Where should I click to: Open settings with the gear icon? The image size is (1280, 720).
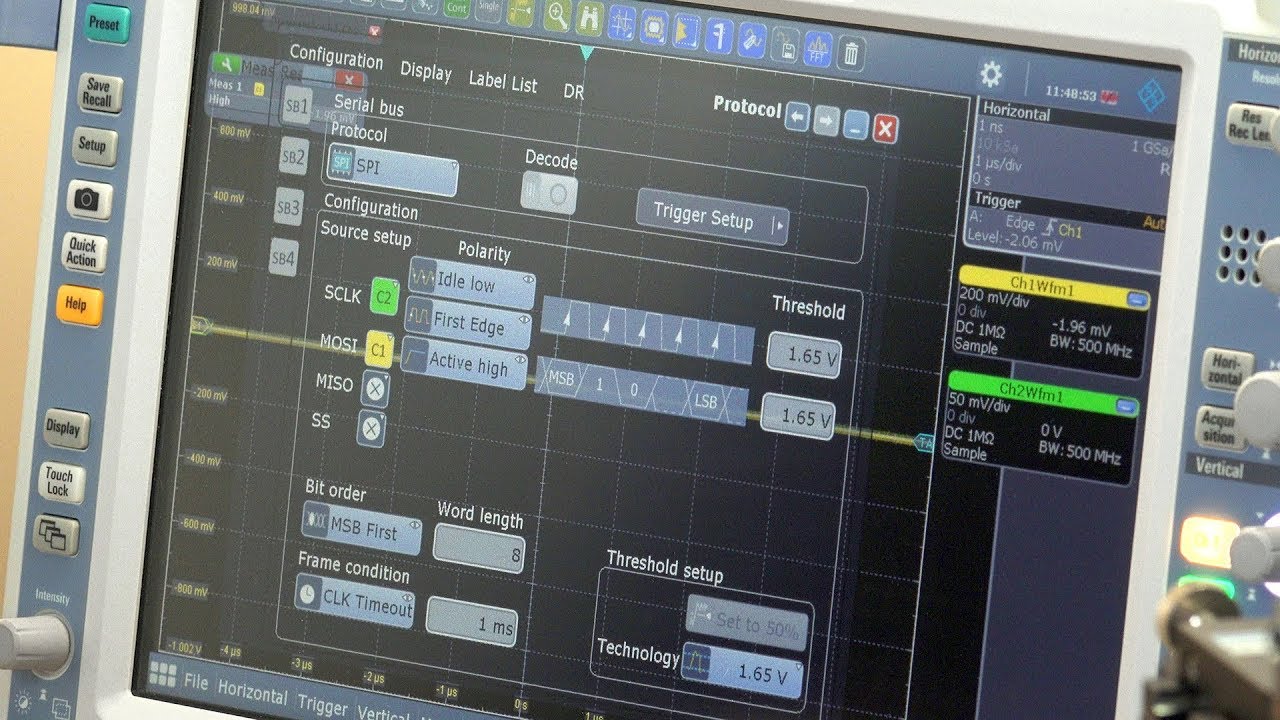point(991,73)
